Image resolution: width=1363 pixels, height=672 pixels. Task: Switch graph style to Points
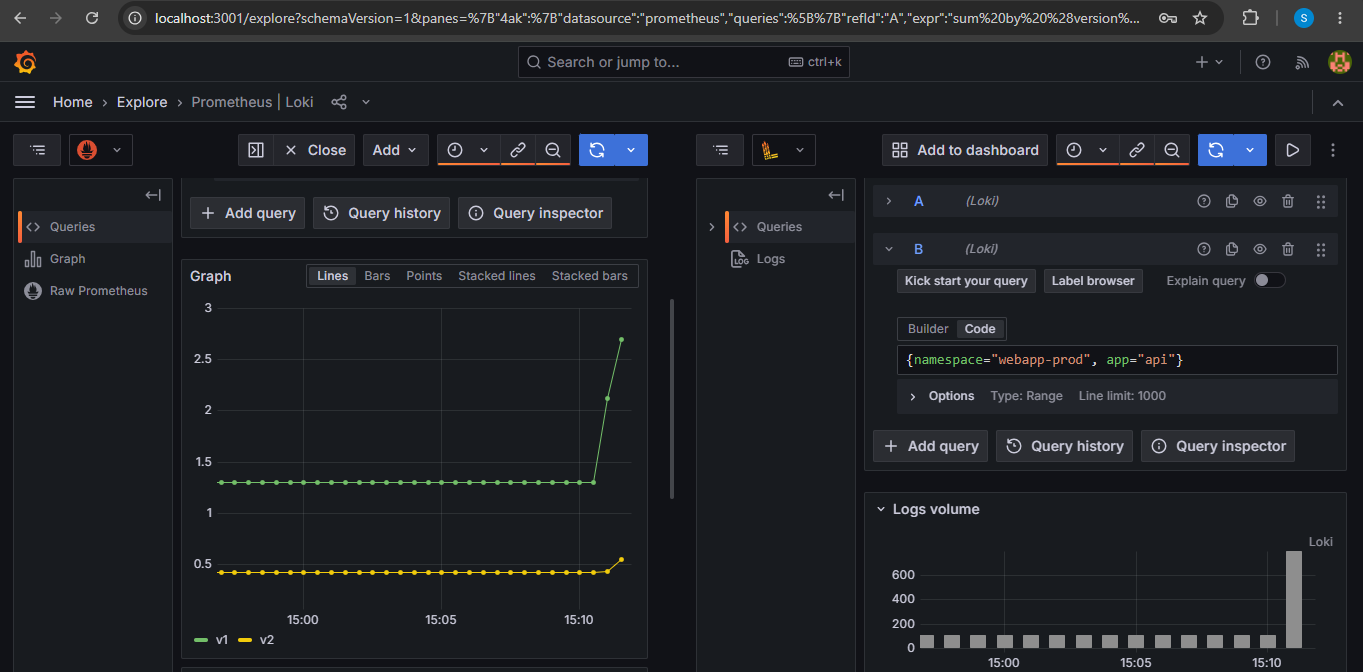click(424, 276)
